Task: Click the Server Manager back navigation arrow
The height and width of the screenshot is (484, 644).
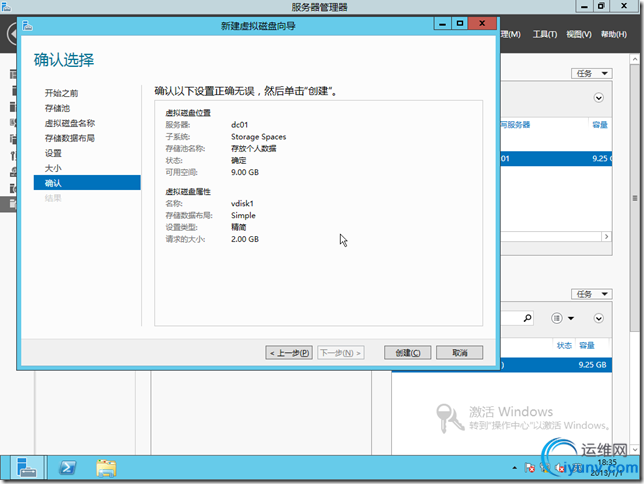Action: [12, 34]
